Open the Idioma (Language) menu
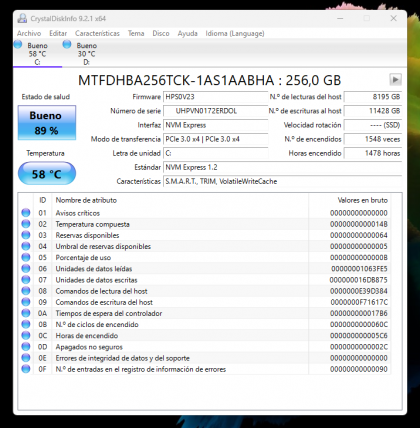This screenshot has height=428, width=420. 235,33
